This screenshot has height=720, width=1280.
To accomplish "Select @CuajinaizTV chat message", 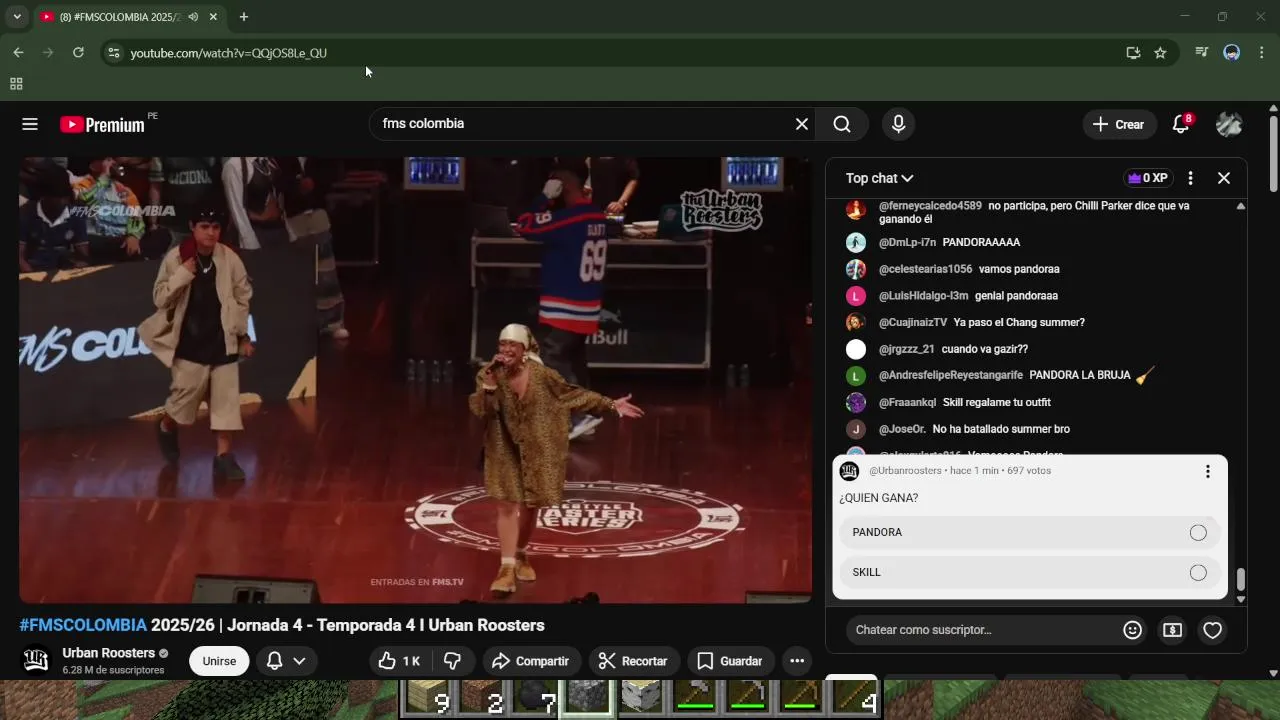I will (x=1035, y=322).
